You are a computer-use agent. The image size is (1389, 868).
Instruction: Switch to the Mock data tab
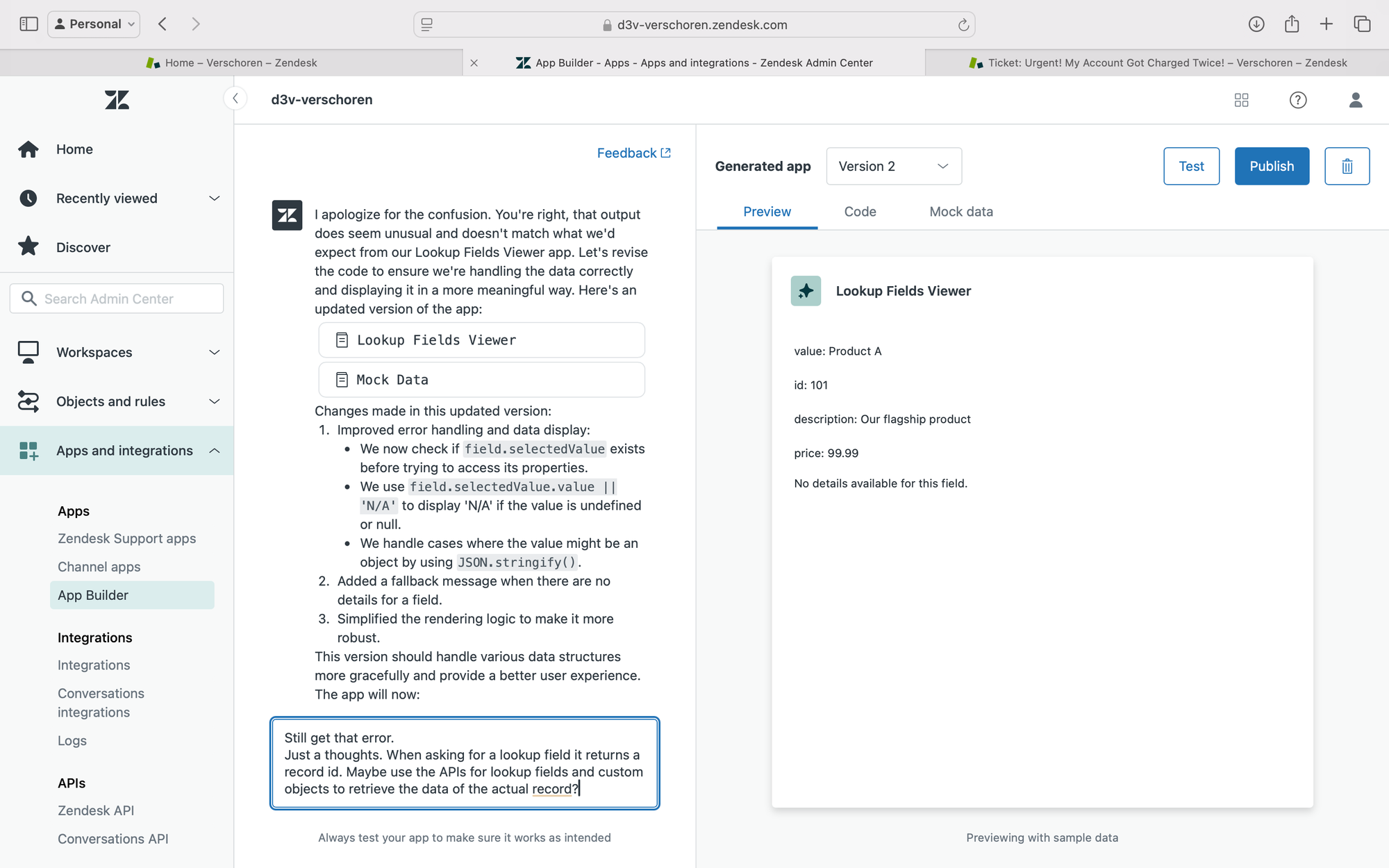(961, 212)
